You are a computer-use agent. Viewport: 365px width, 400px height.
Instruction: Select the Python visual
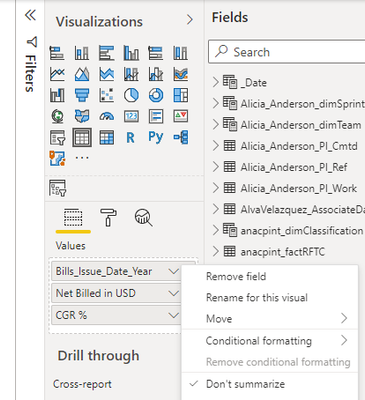pyautogui.click(x=156, y=137)
